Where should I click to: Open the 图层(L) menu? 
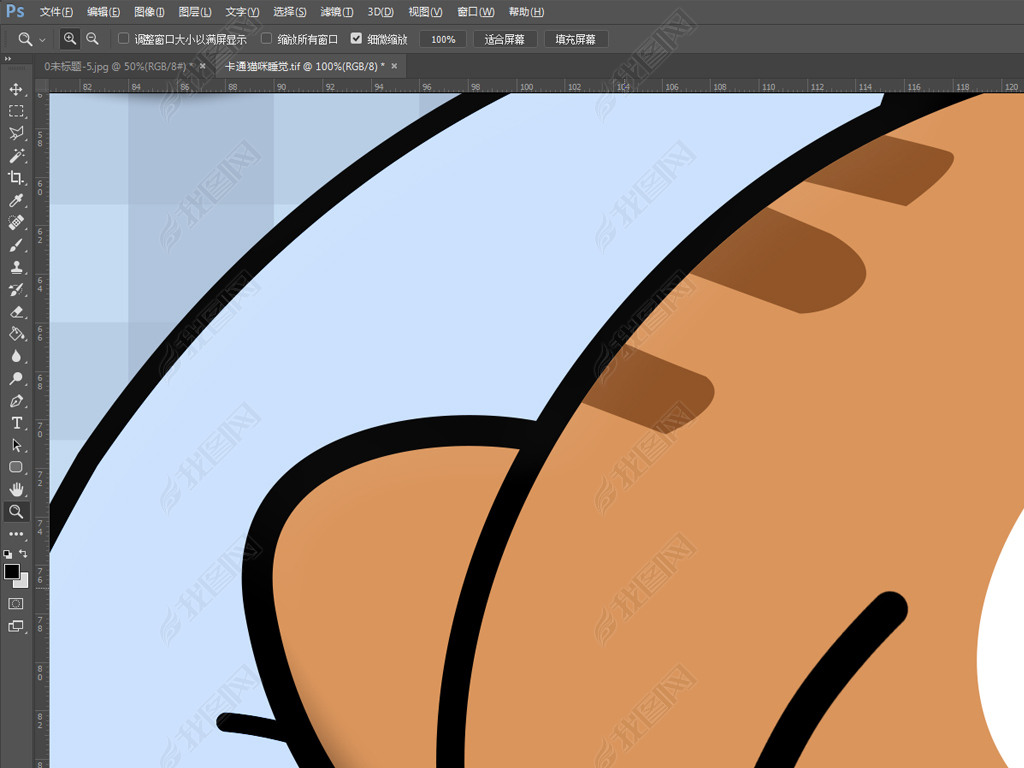coord(195,12)
